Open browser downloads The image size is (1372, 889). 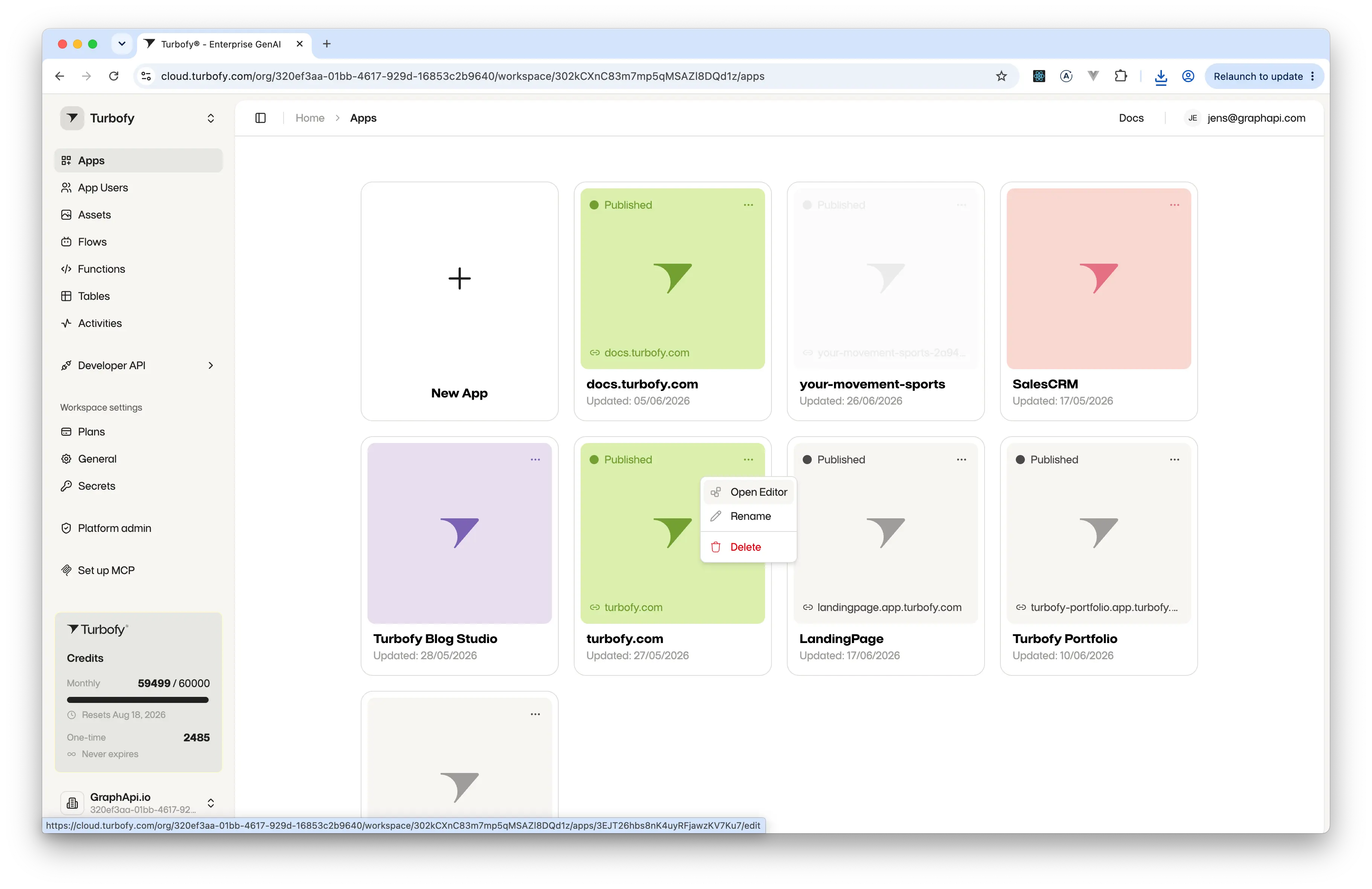[1161, 77]
